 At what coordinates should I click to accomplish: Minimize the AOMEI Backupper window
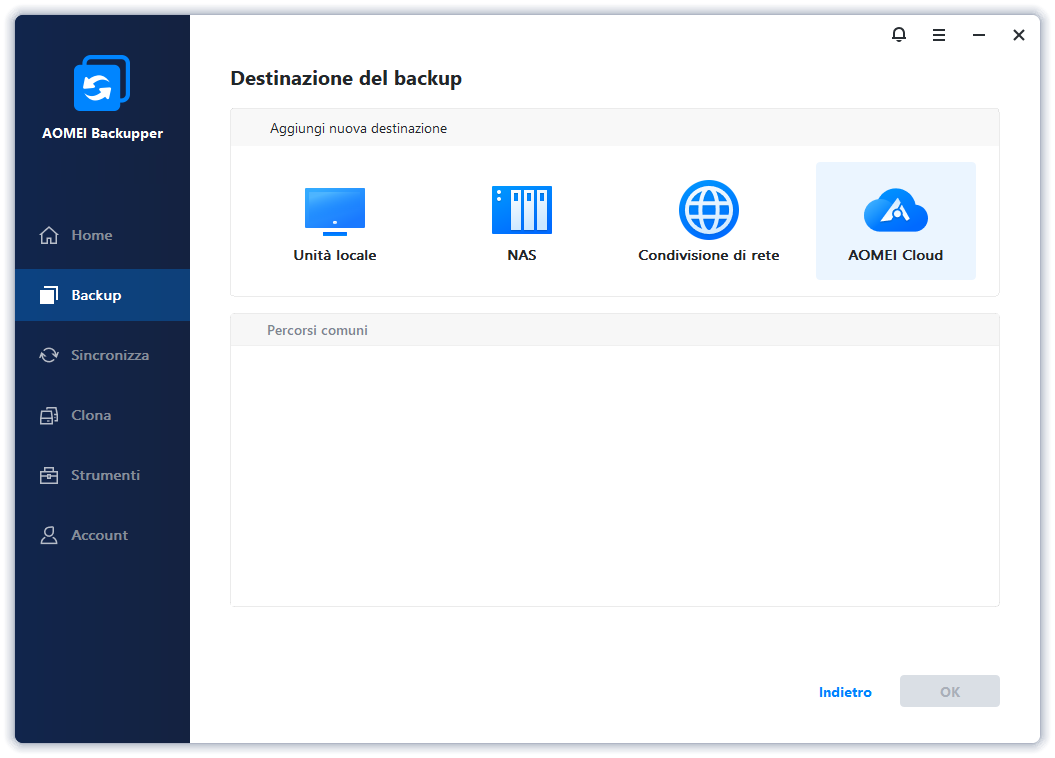(x=979, y=35)
